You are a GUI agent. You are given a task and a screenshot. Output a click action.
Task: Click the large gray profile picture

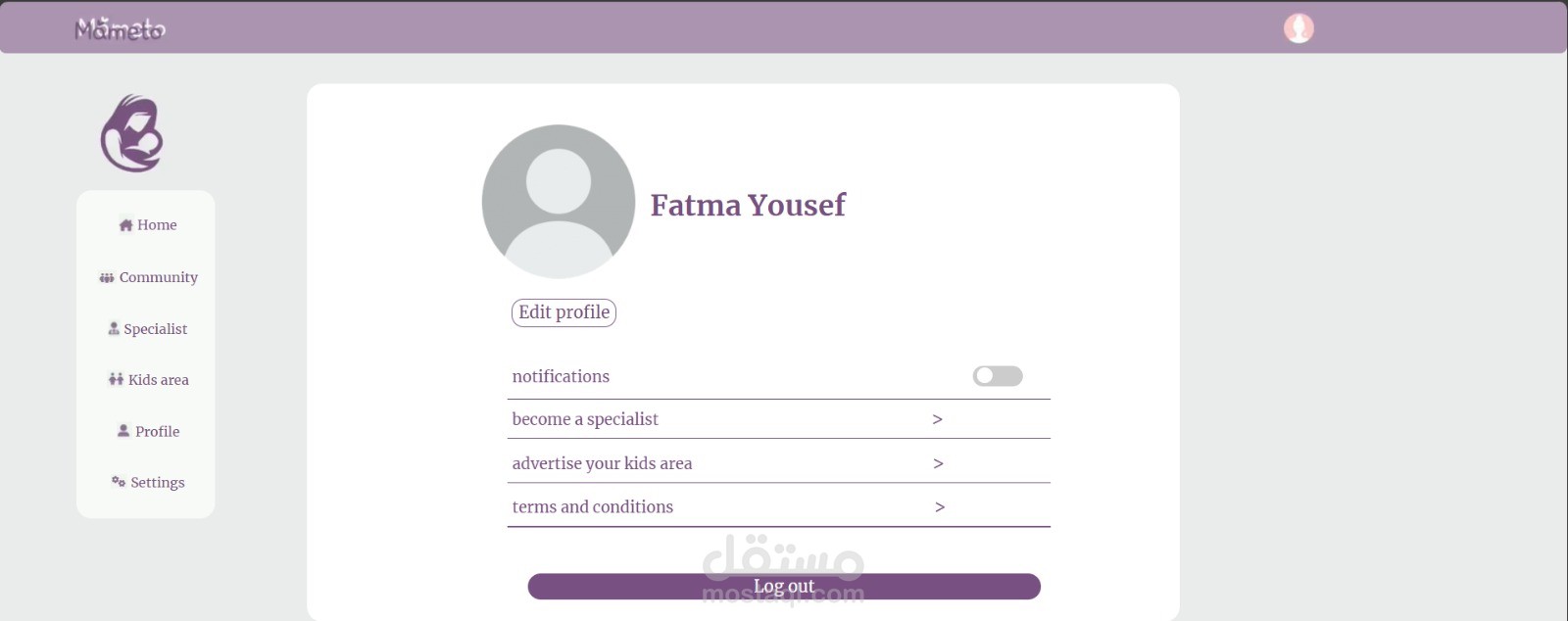pos(559,202)
